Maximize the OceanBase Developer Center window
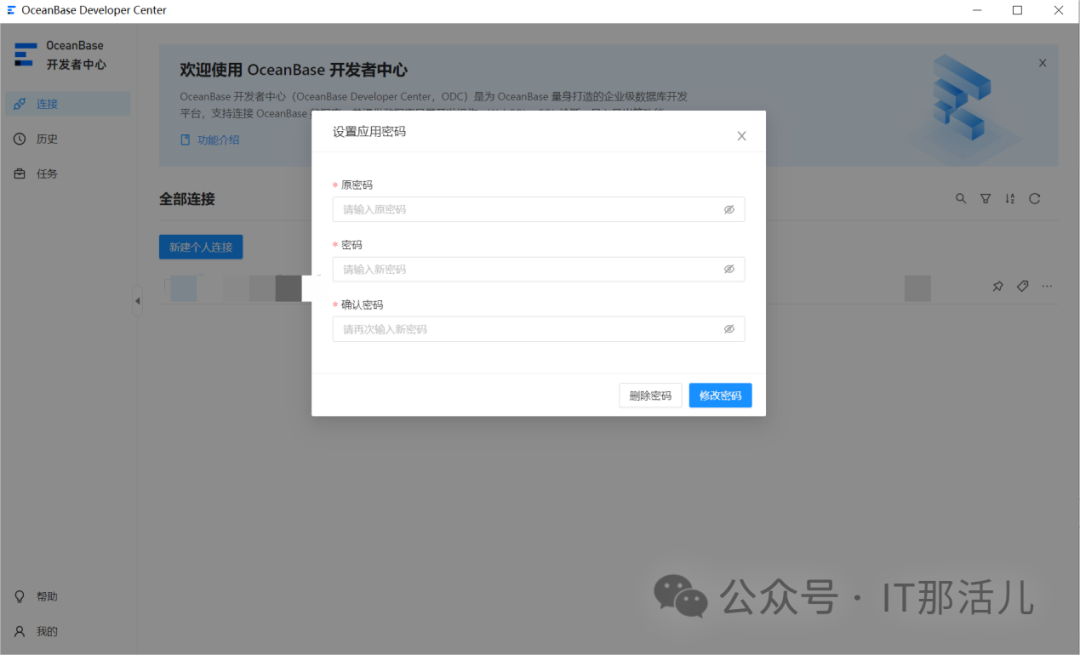This screenshot has width=1080, height=655. [1017, 10]
